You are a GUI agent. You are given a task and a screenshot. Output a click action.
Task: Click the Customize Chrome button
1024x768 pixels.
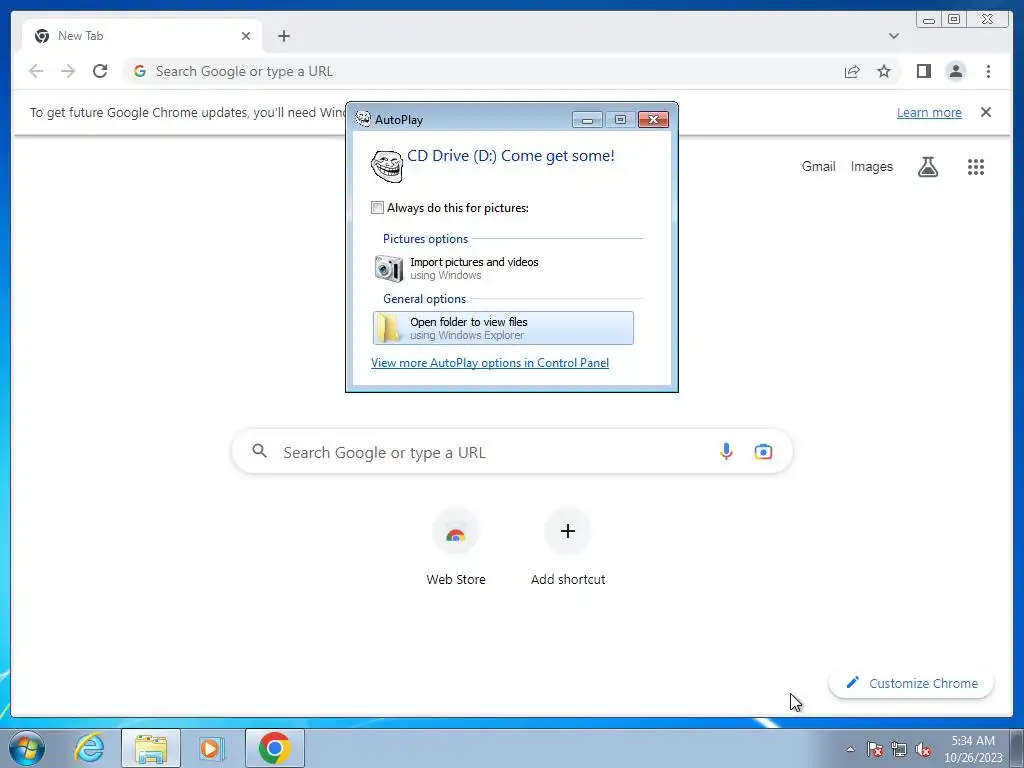[911, 683]
